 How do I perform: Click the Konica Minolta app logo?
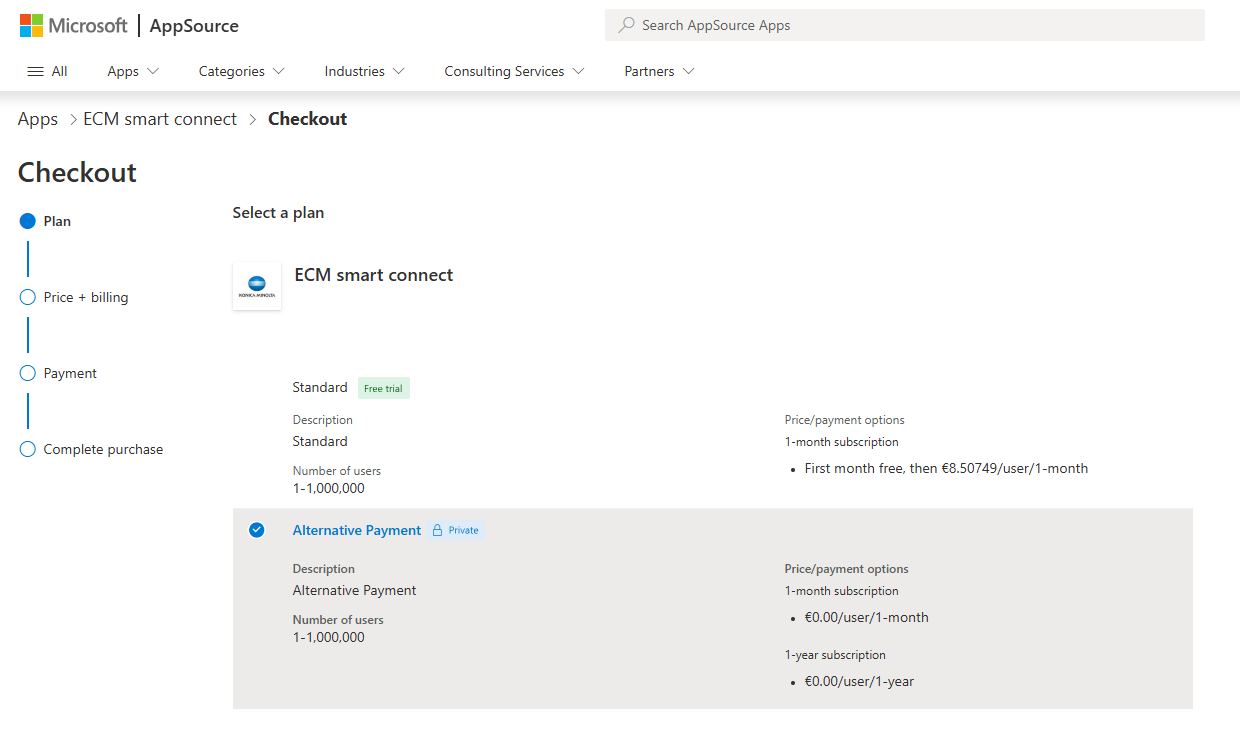[257, 286]
